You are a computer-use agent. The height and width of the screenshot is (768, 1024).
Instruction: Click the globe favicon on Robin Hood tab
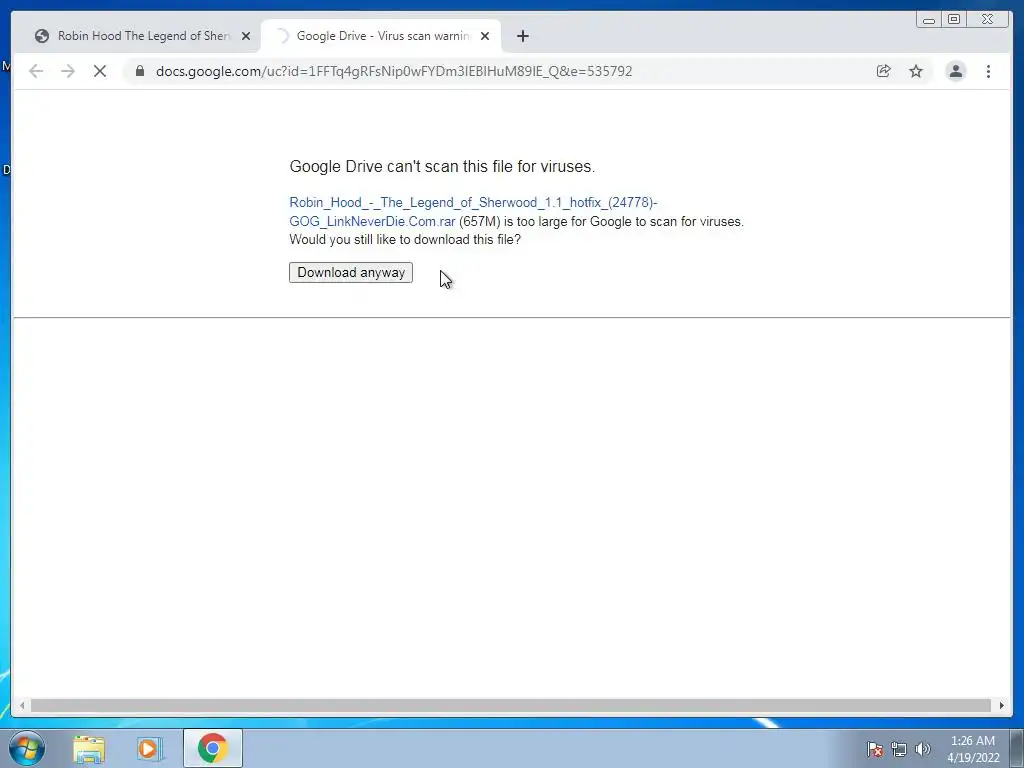point(42,36)
